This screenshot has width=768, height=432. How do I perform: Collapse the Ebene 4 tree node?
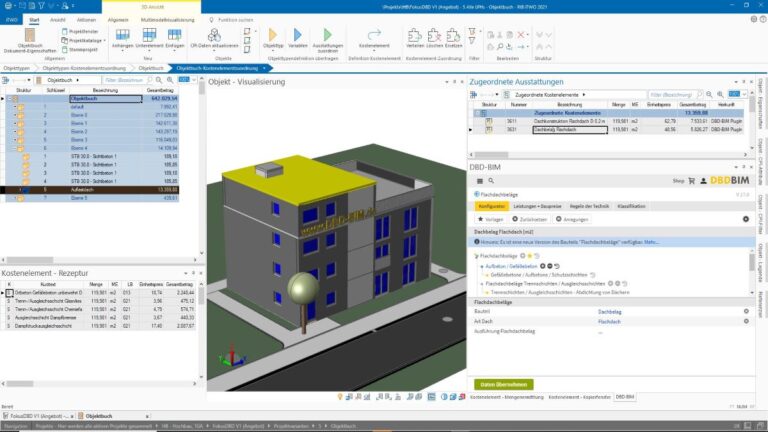click(15, 147)
